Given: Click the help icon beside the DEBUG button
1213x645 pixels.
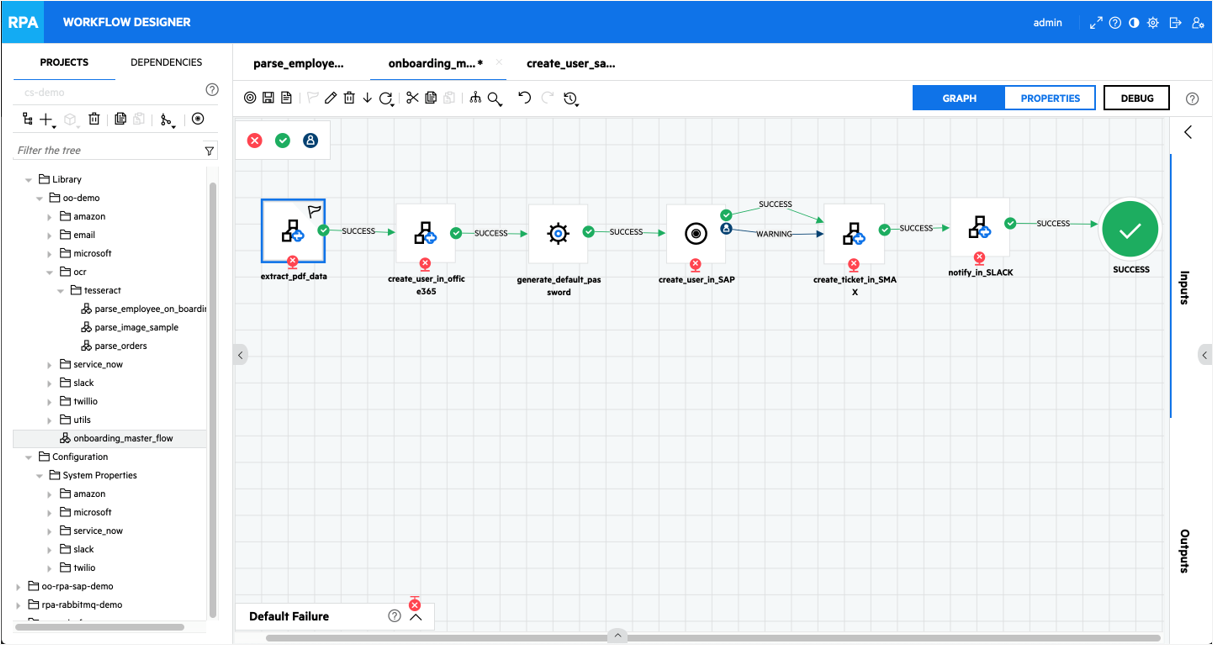Looking at the screenshot, I should pos(1192,99).
